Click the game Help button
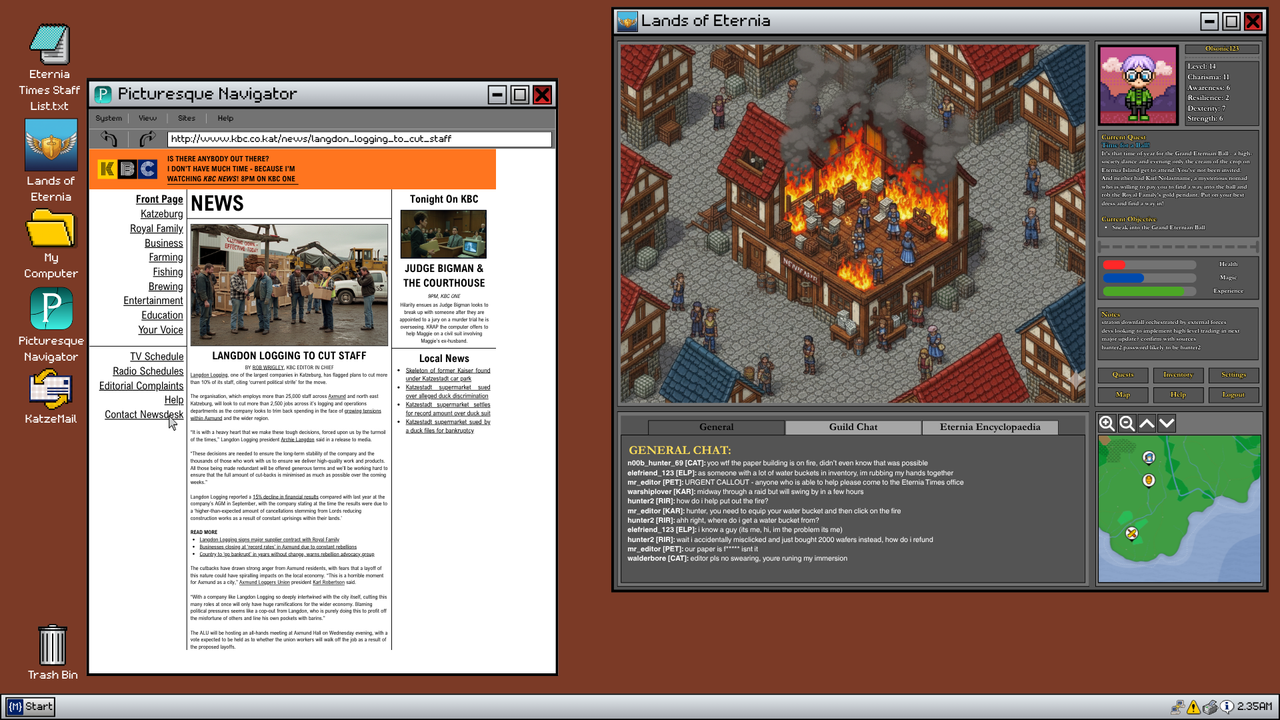This screenshot has width=1280, height=720. tap(1178, 395)
